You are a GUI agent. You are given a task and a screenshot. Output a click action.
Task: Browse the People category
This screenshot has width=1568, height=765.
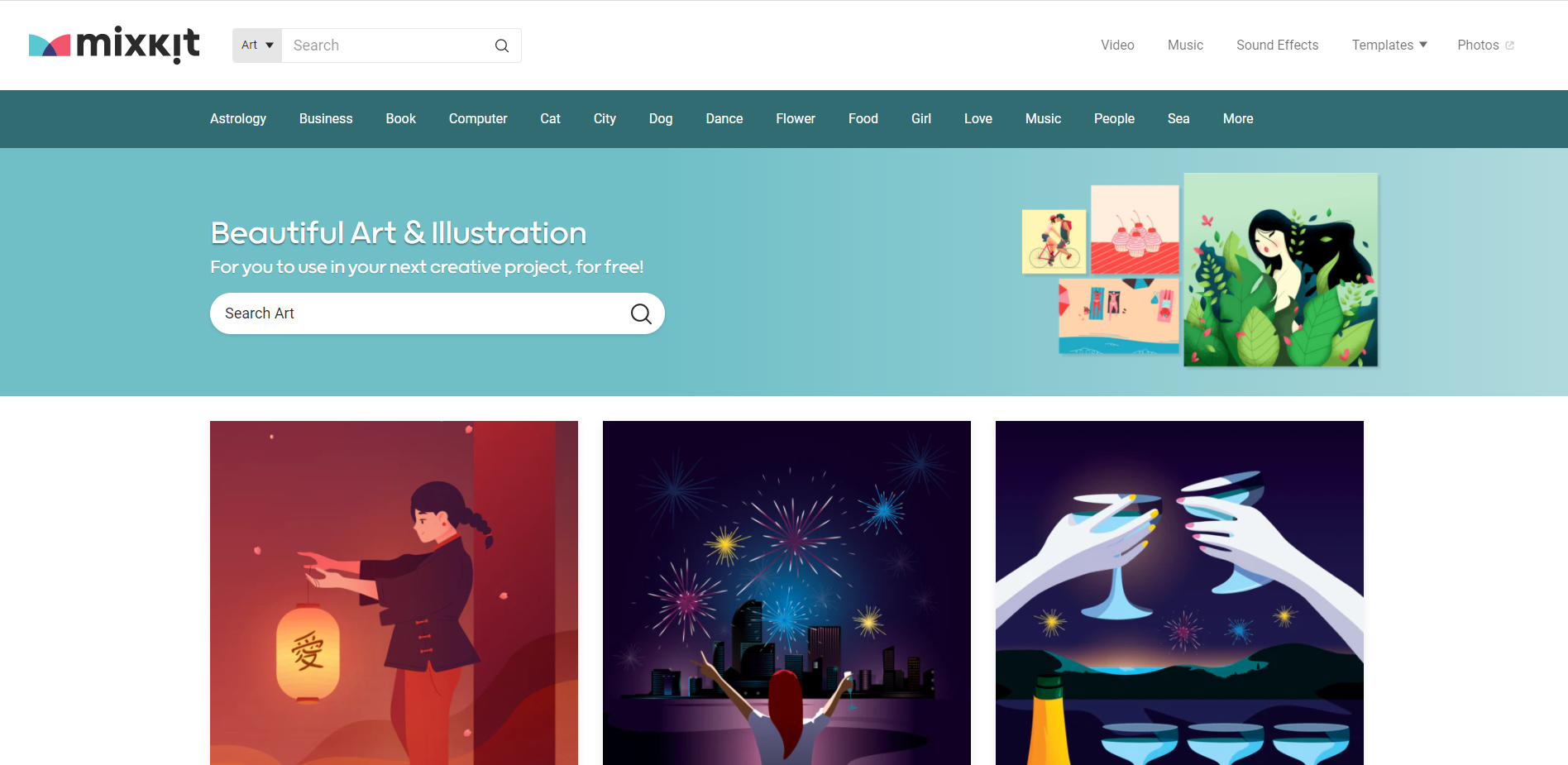pyautogui.click(x=1114, y=118)
